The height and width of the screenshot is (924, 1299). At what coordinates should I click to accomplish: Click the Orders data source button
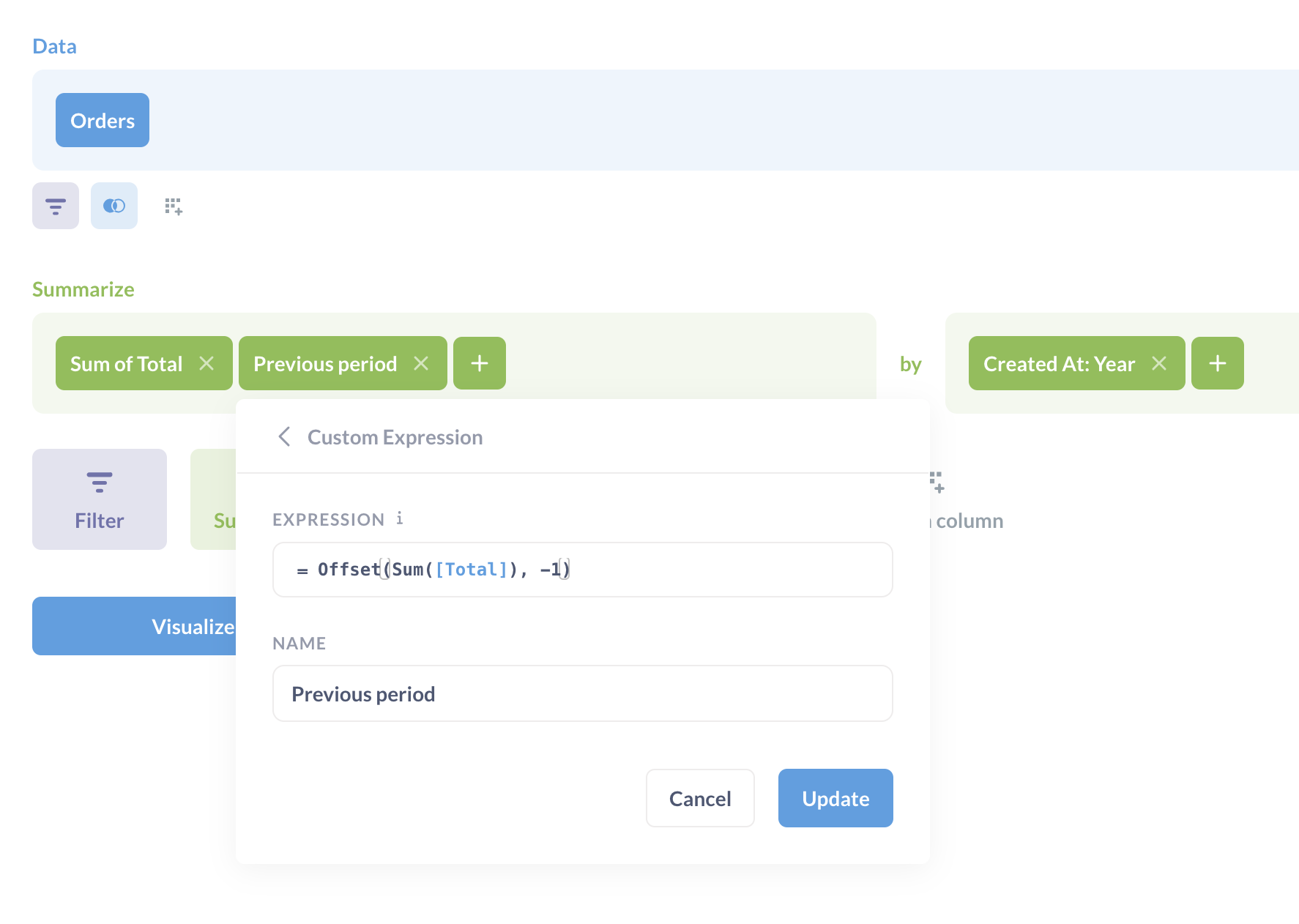[103, 120]
